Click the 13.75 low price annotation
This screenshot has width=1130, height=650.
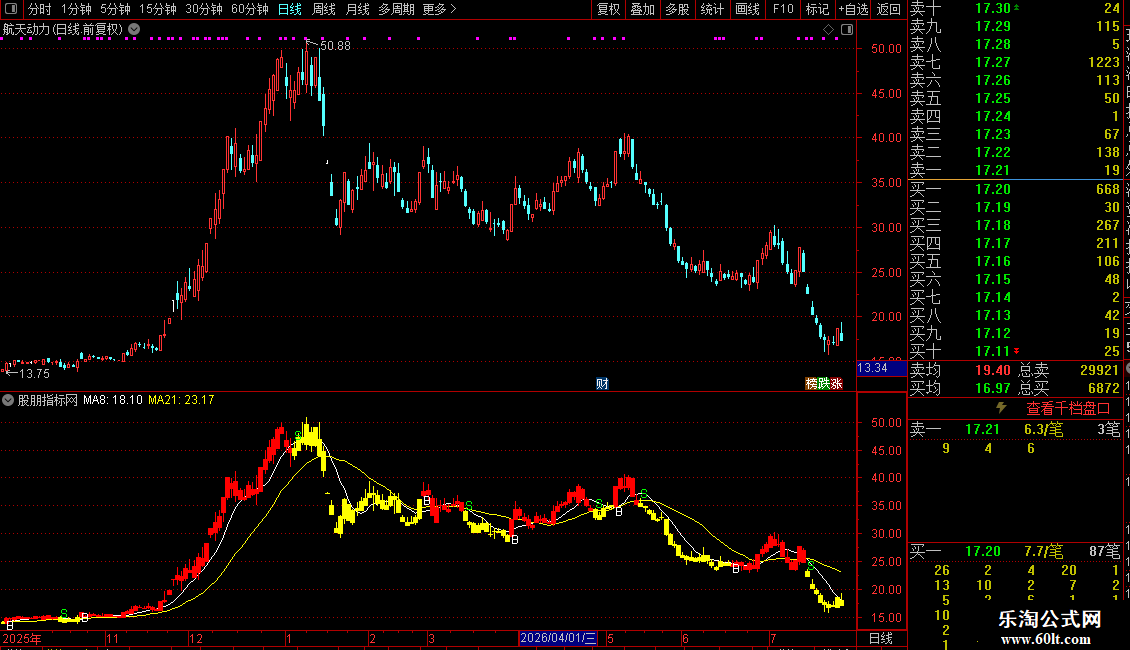pyautogui.click(x=34, y=373)
